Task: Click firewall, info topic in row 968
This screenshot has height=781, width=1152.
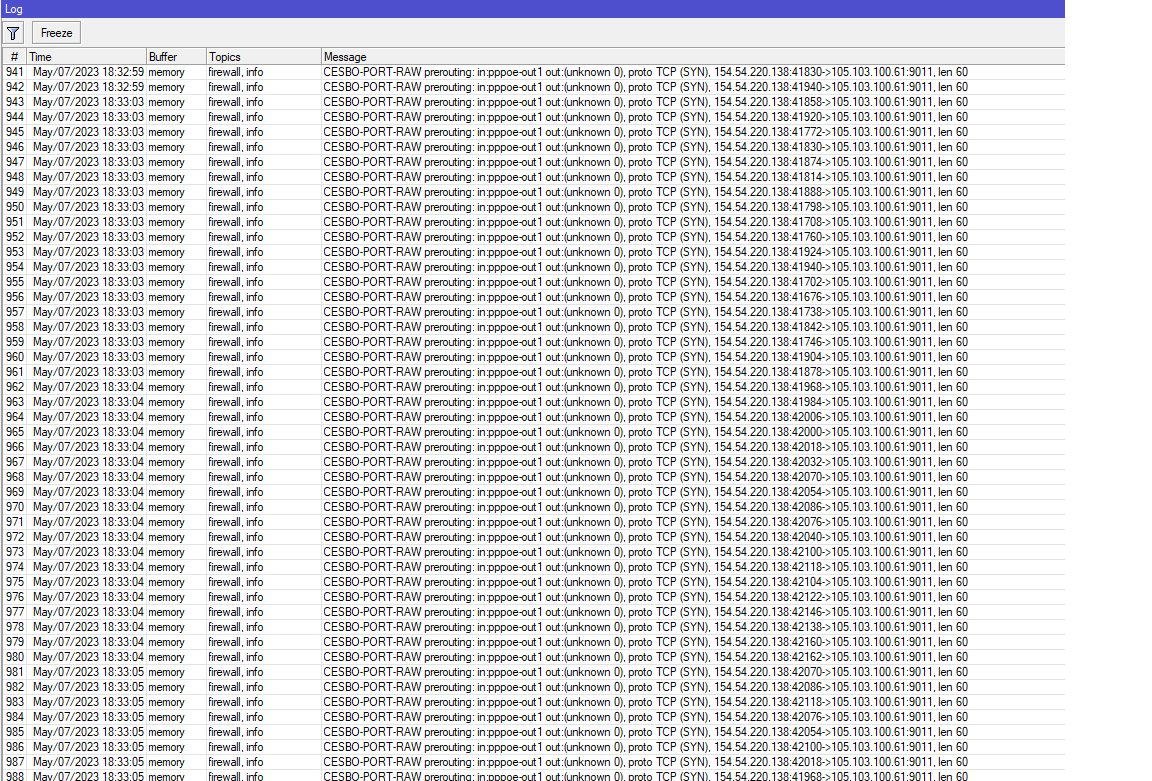Action: (x=235, y=477)
